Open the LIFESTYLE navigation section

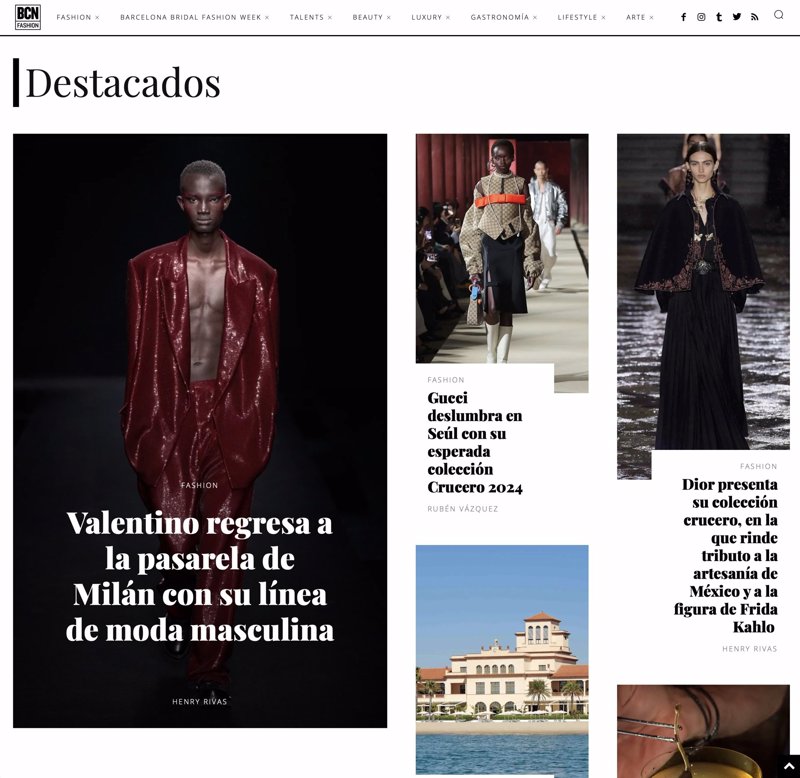click(578, 16)
